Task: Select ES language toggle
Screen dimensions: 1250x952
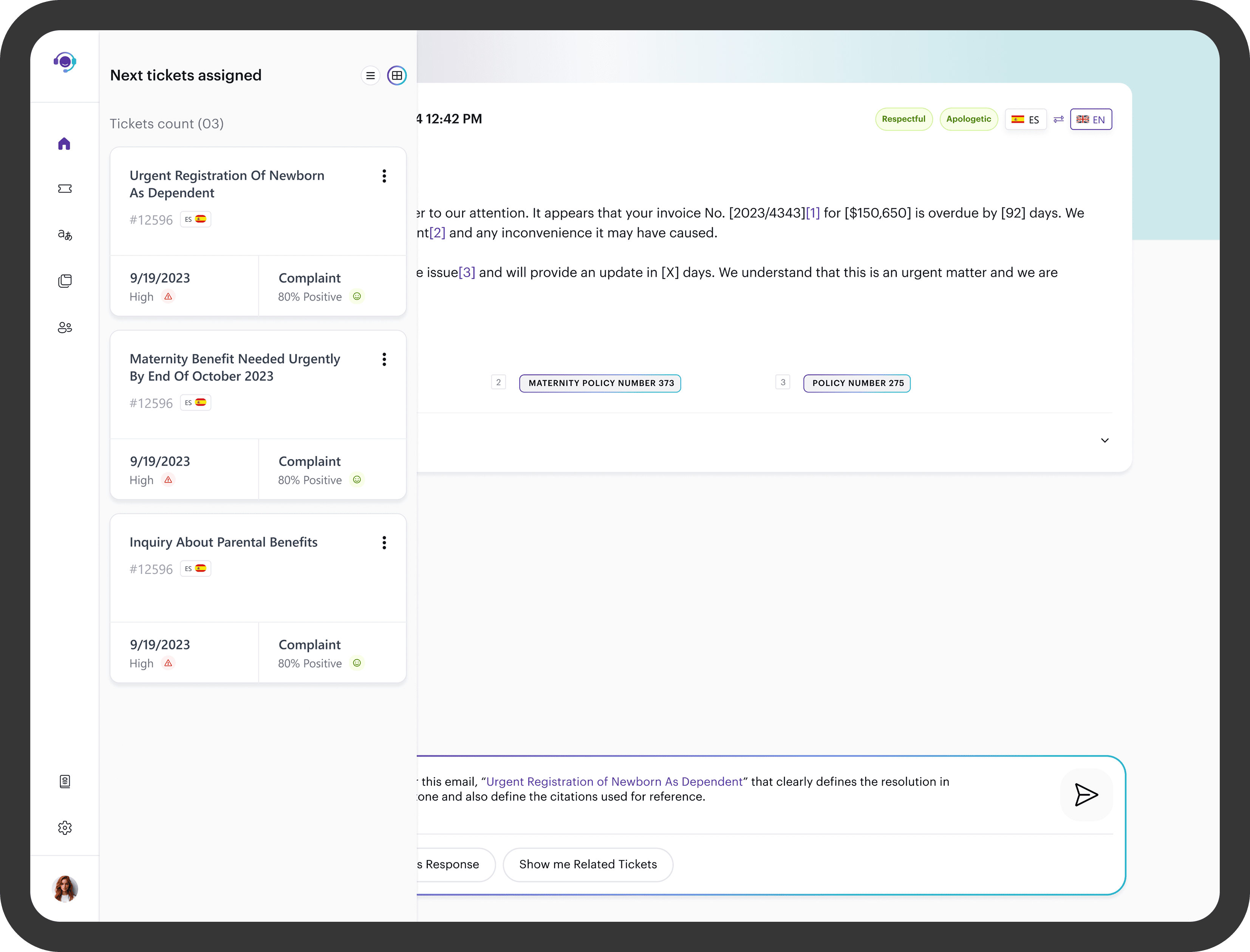Action: coord(1026,119)
